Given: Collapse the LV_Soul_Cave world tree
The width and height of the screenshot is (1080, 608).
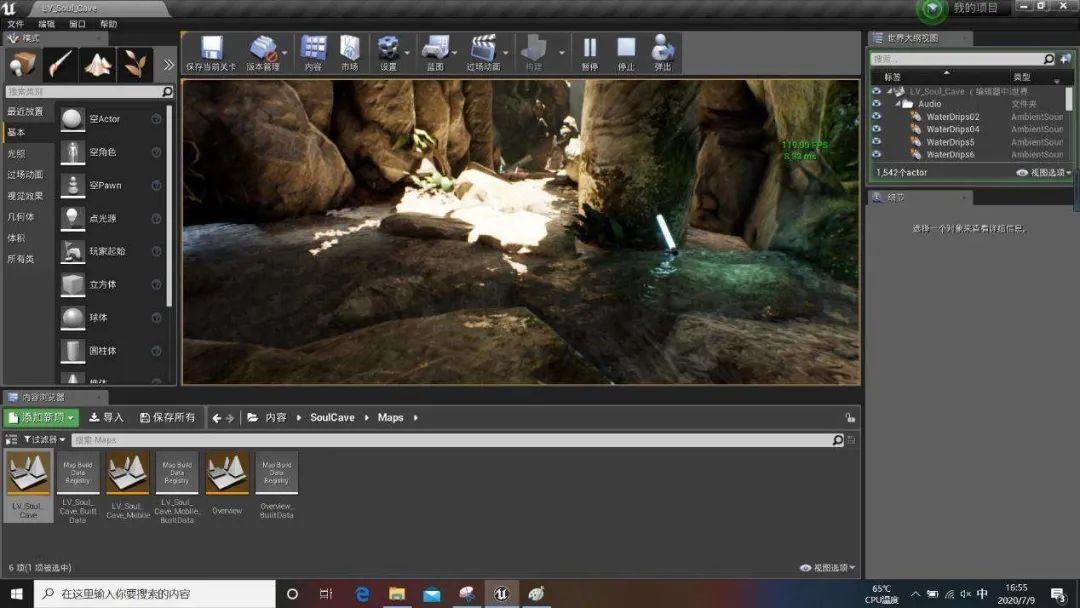Looking at the screenshot, I should pyautogui.click(x=889, y=91).
